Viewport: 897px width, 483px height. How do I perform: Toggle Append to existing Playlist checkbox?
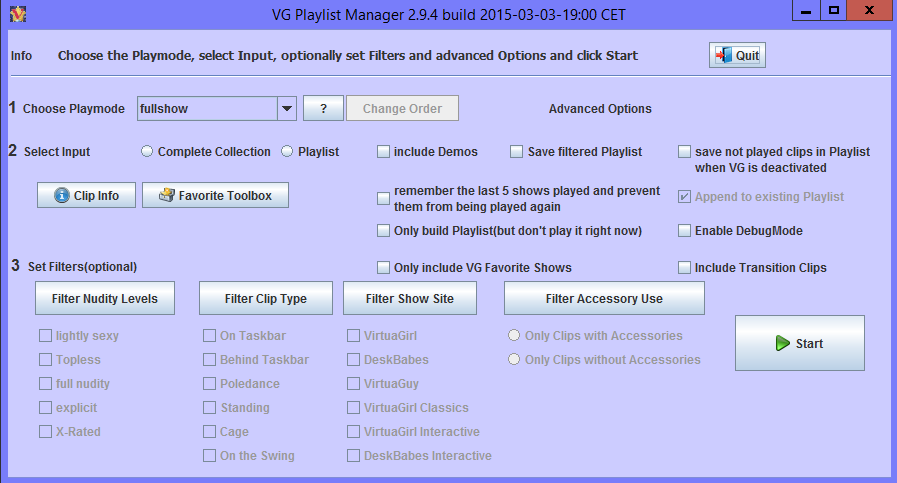684,197
